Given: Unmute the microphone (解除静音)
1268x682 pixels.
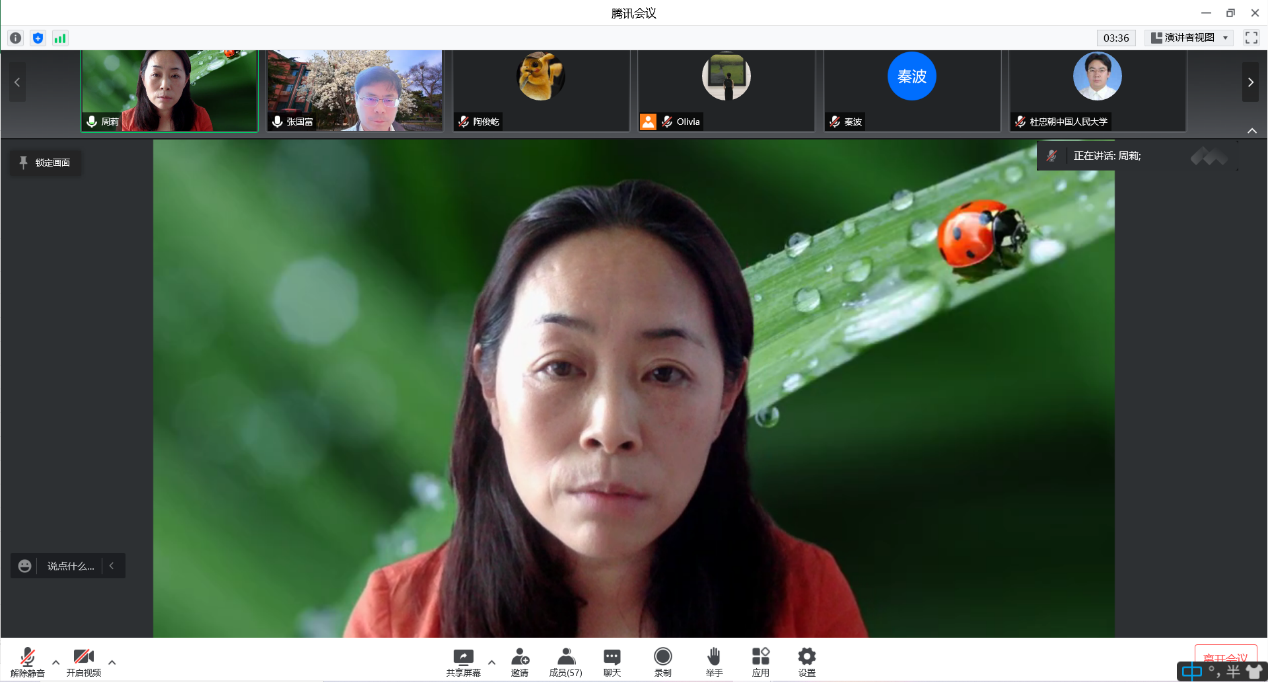Looking at the screenshot, I should tap(28, 661).
